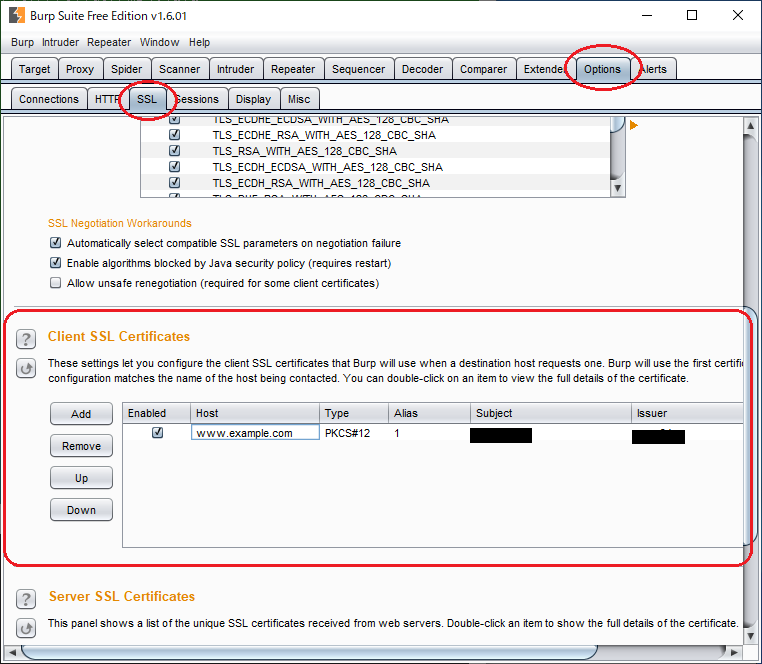The height and width of the screenshot is (664, 762).
Task: Switch to the Alerts tab
Action: pos(654,69)
